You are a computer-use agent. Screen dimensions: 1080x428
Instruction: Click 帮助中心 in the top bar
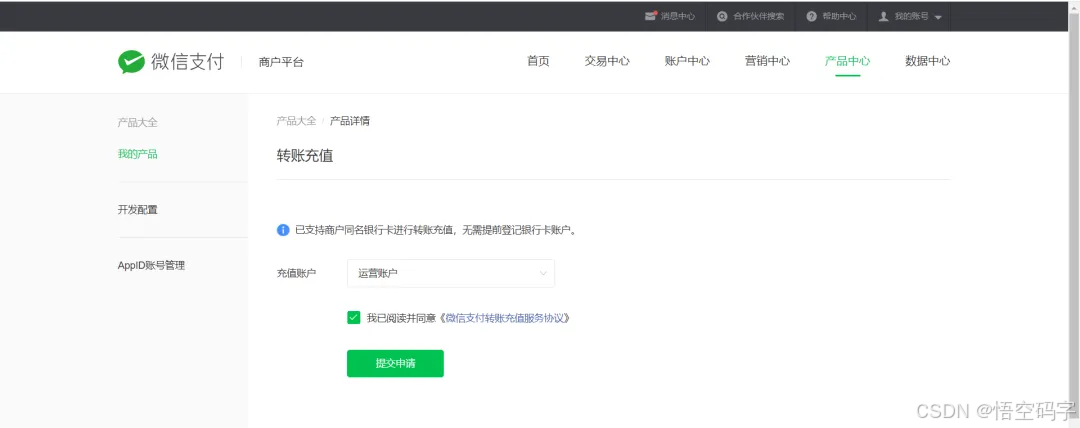(x=840, y=16)
